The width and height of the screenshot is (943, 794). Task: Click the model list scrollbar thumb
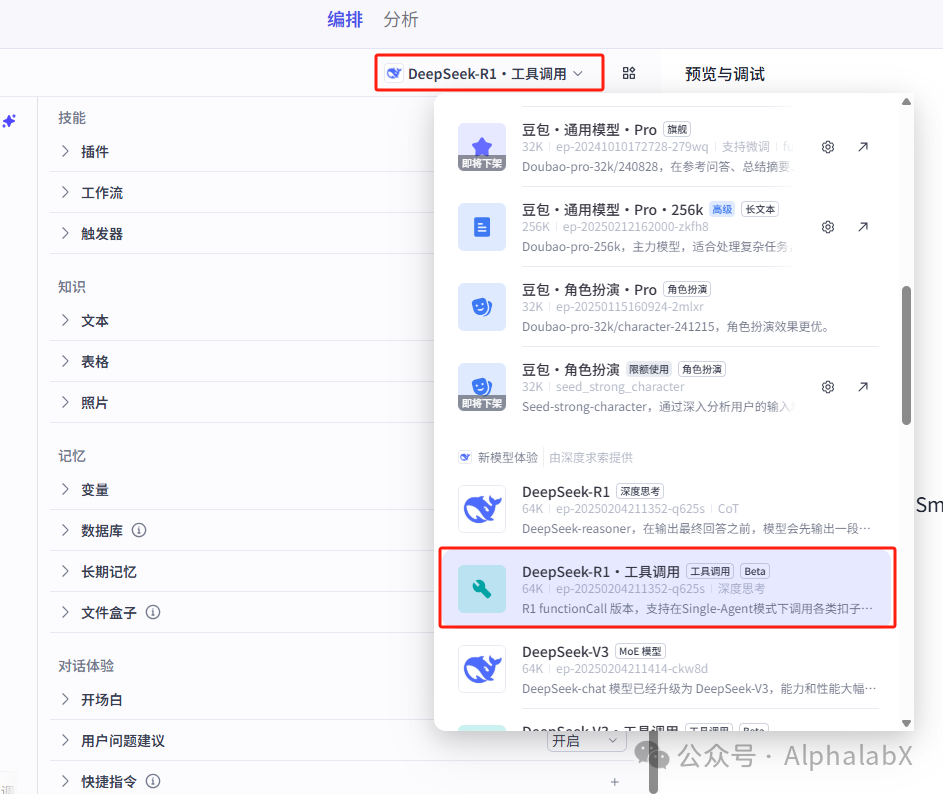[906, 355]
